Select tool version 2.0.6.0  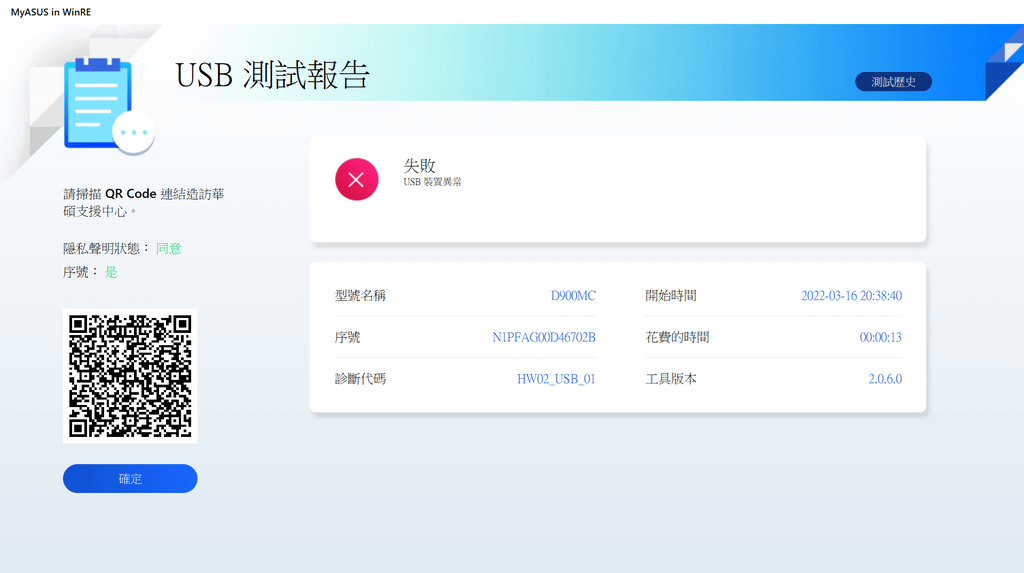tap(885, 379)
